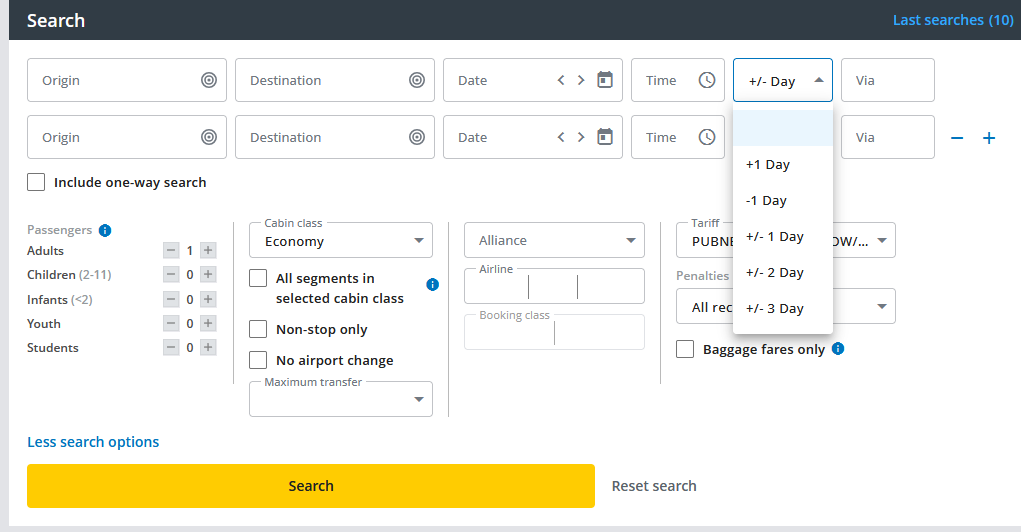
Task: Click the minus icon to remove flight segment
Action: point(957,138)
